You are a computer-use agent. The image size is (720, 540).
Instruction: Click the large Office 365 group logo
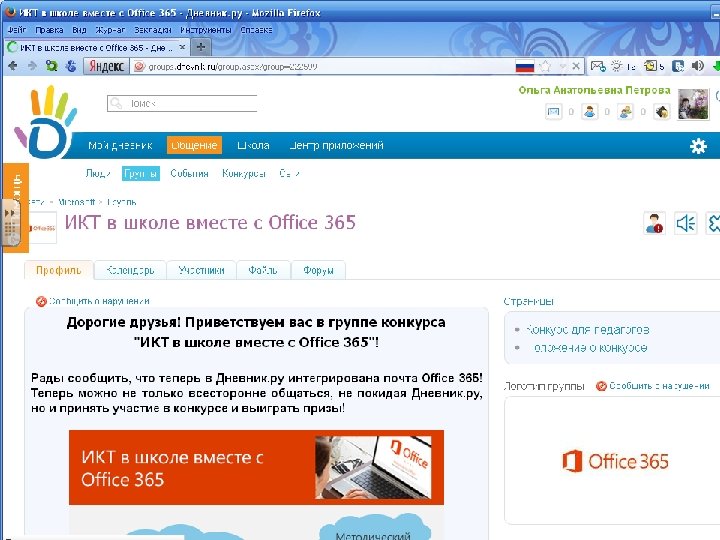(x=615, y=461)
